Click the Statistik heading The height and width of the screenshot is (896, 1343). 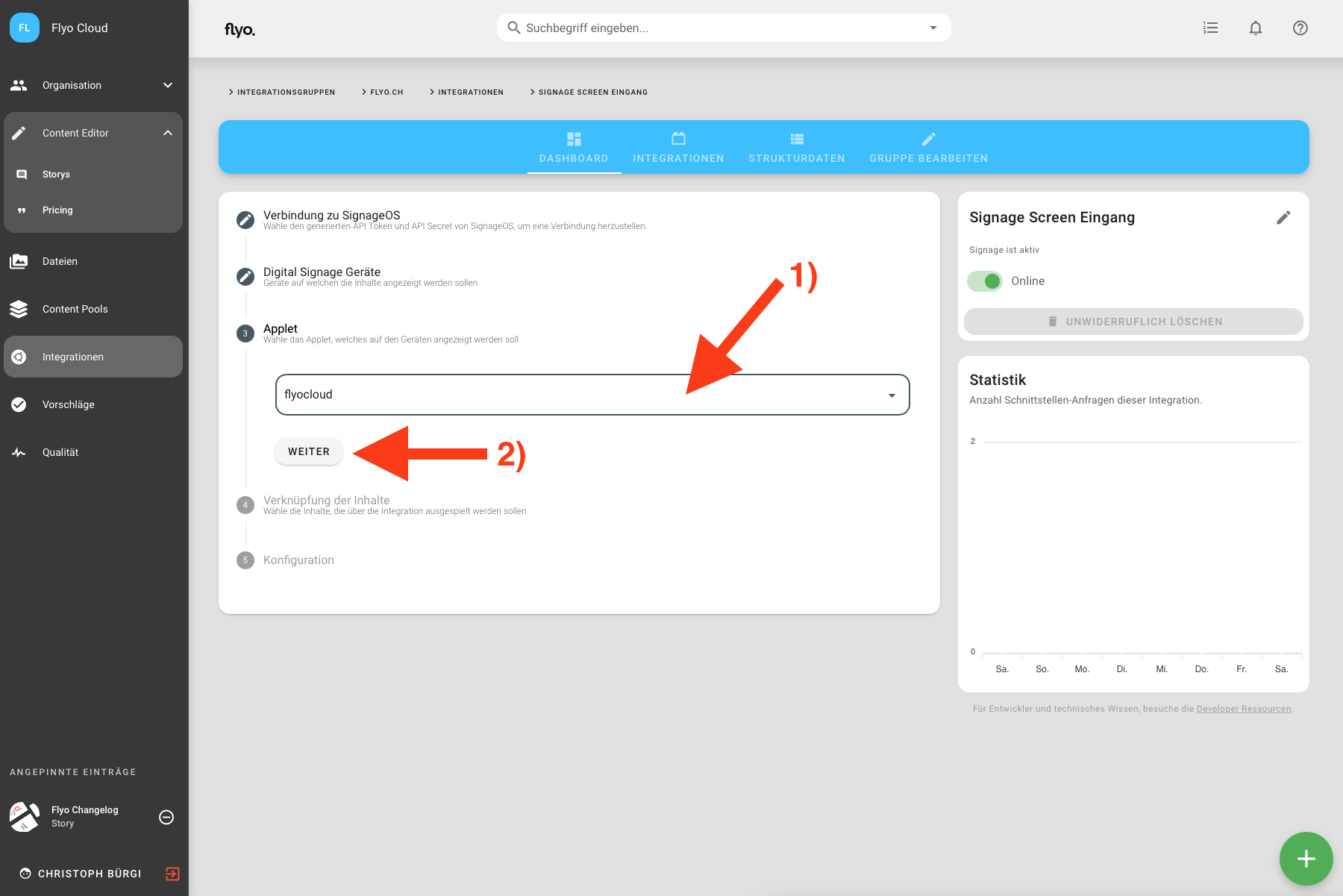point(998,380)
